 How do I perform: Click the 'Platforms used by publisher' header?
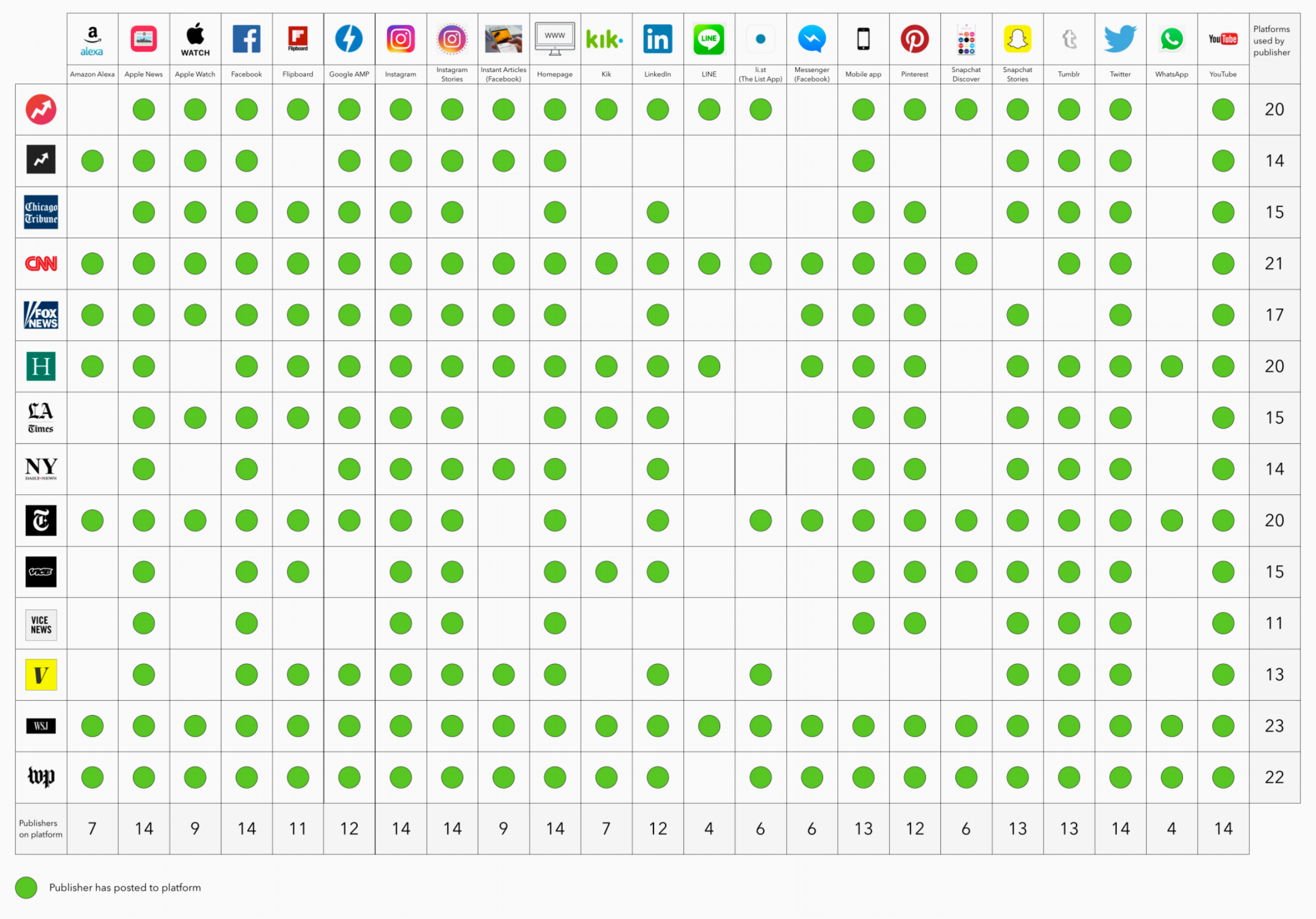pyautogui.click(x=1271, y=41)
